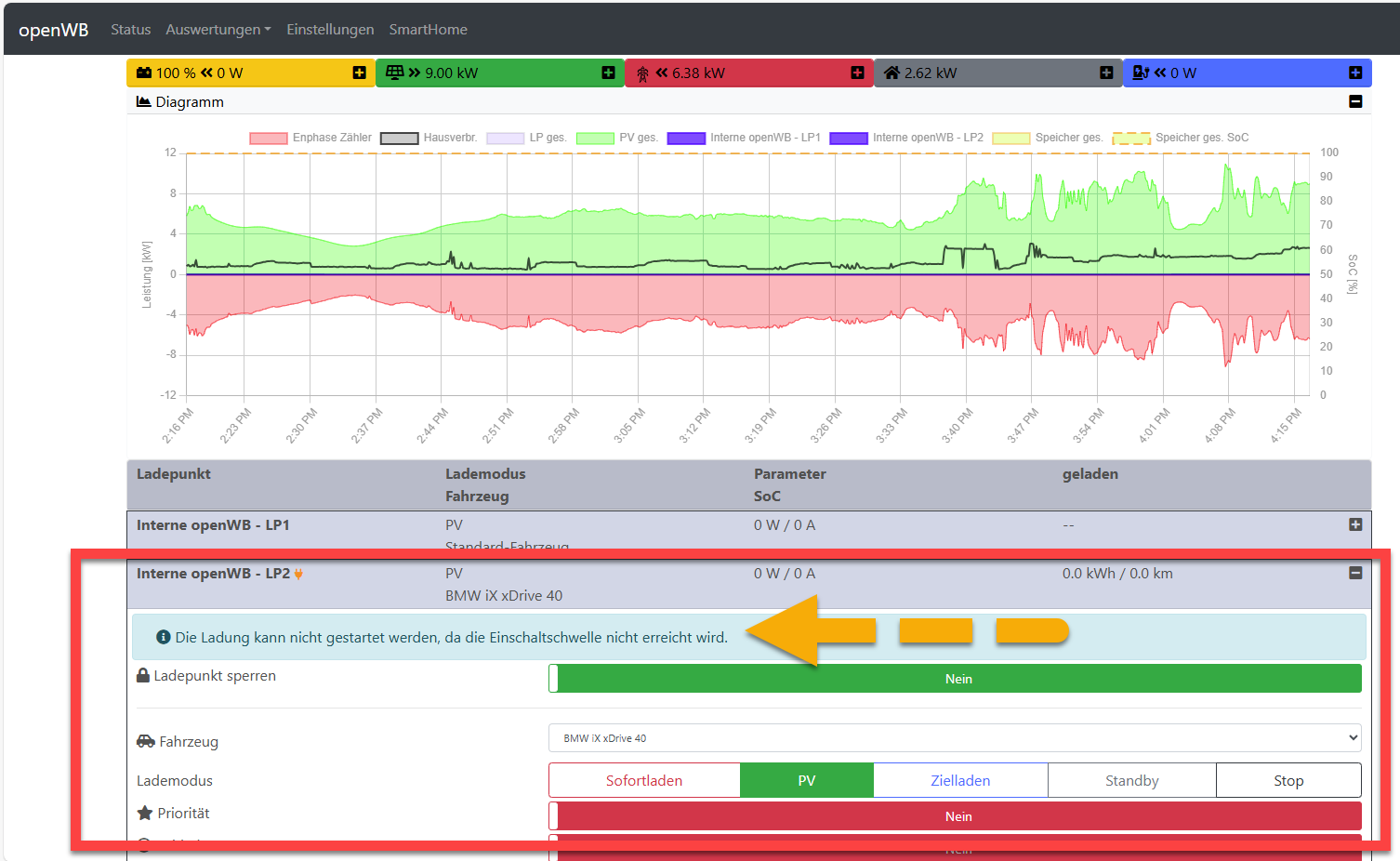Expand the blue charge point card
The height and width of the screenshot is (861, 1400).
tap(1355, 73)
